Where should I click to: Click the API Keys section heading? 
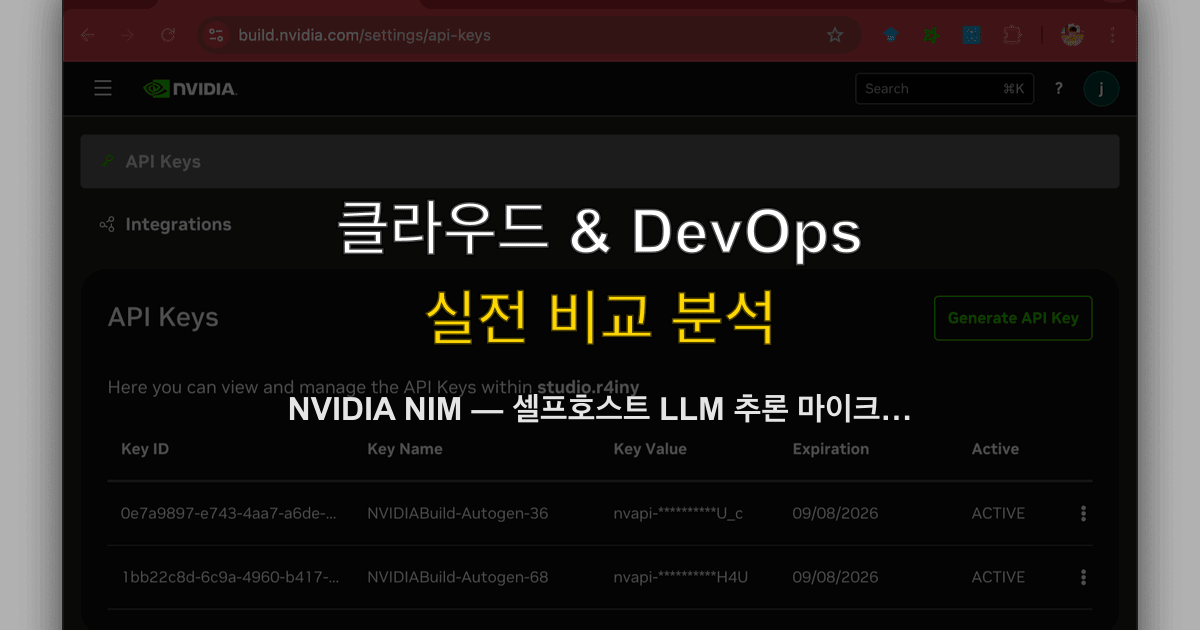click(163, 318)
